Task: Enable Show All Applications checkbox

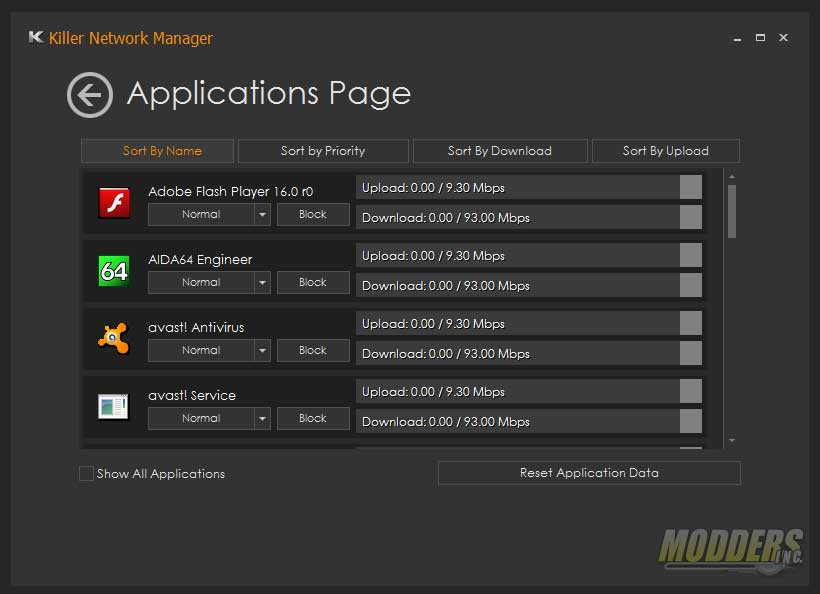Action: (x=86, y=473)
